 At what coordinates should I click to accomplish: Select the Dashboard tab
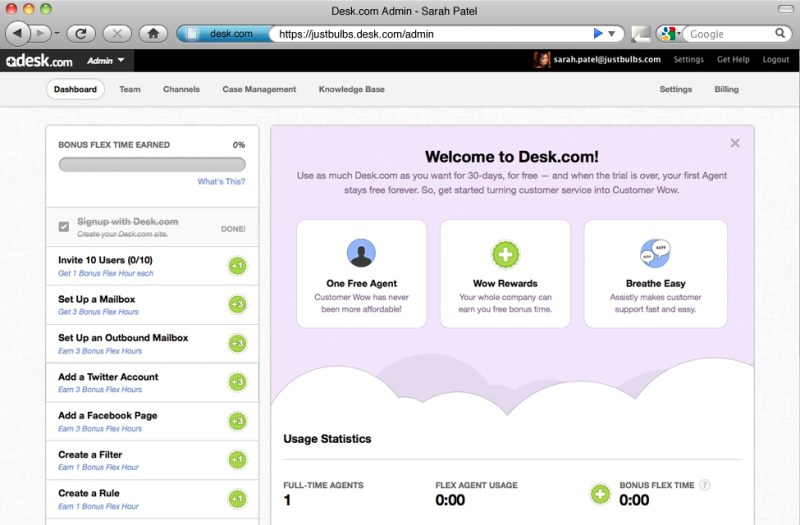click(75, 89)
